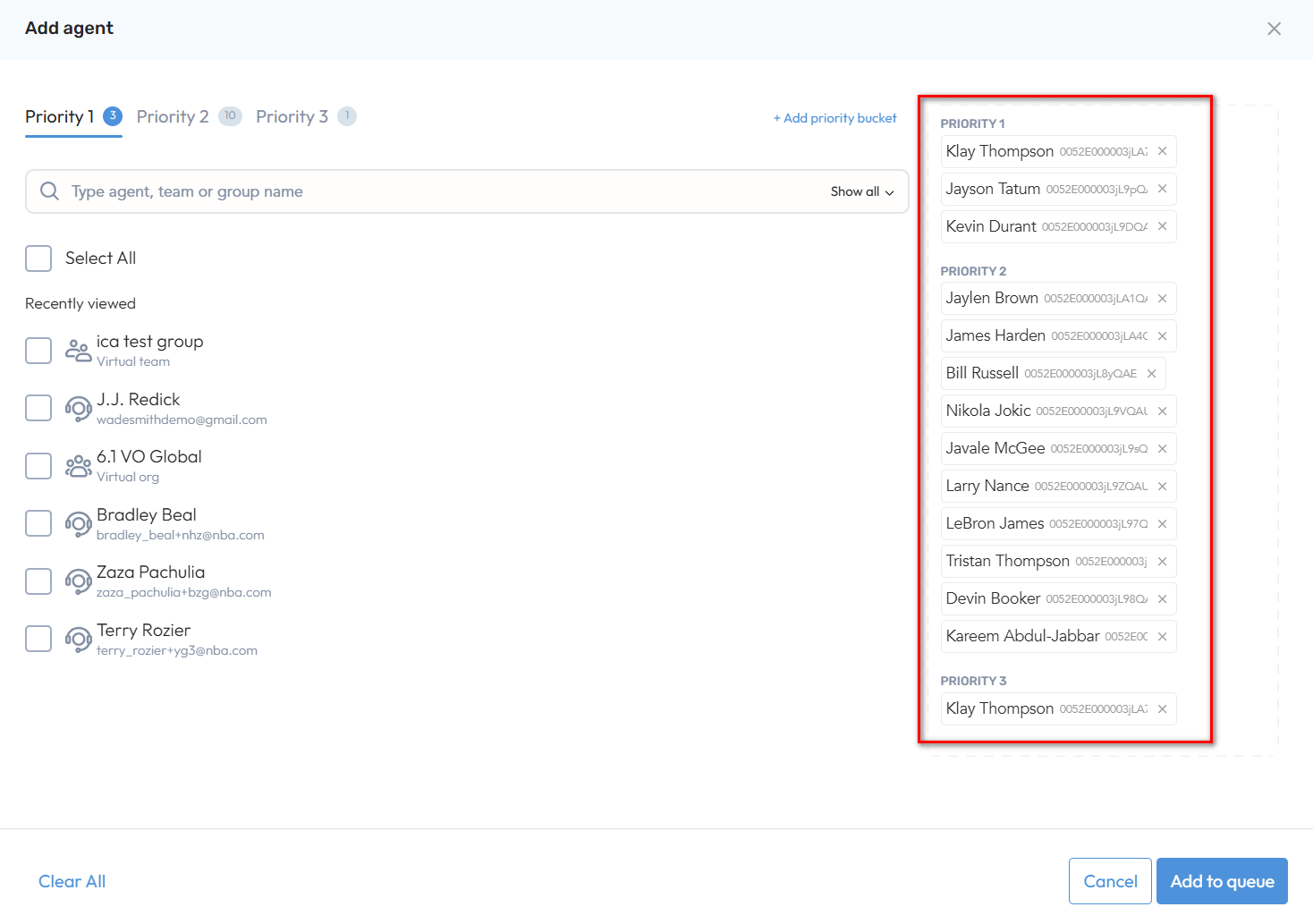Click the search magnifier icon
The image size is (1313, 924).
pos(50,191)
